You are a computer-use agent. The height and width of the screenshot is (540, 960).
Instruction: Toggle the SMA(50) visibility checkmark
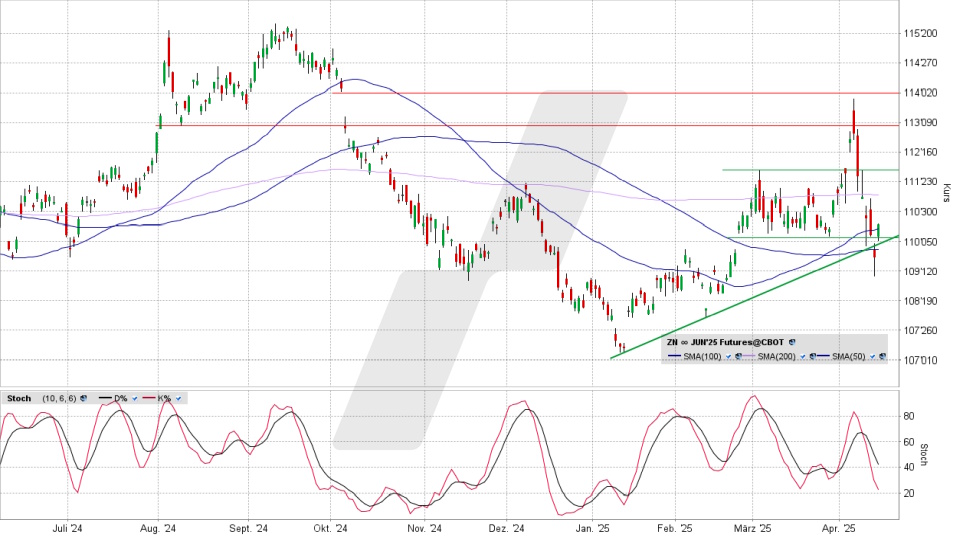(x=872, y=356)
